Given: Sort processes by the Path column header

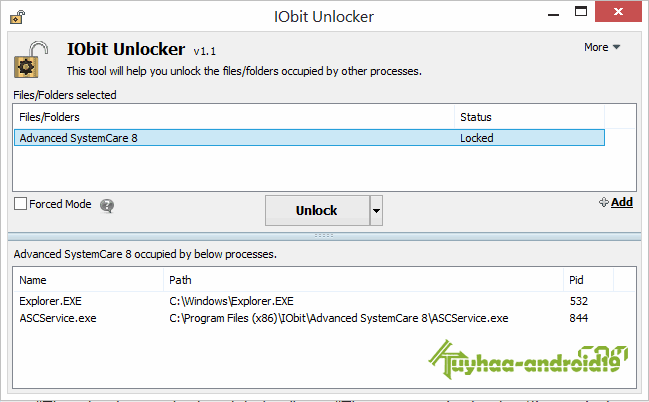Looking at the screenshot, I should (x=363, y=280).
